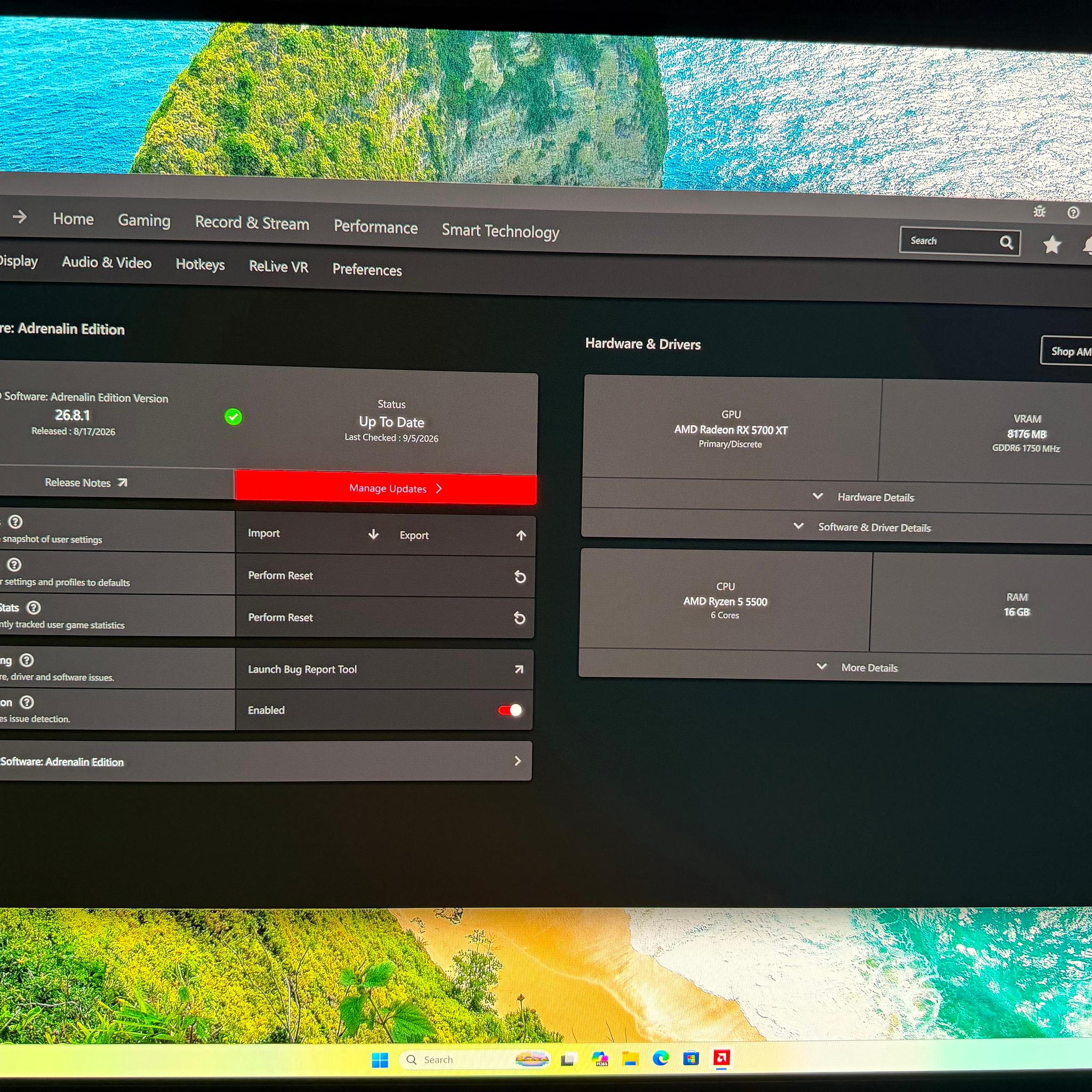Viewport: 1092px width, 1092px height.
Task: Toggle the Enabled issue detection switch
Action: [x=510, y=710]
